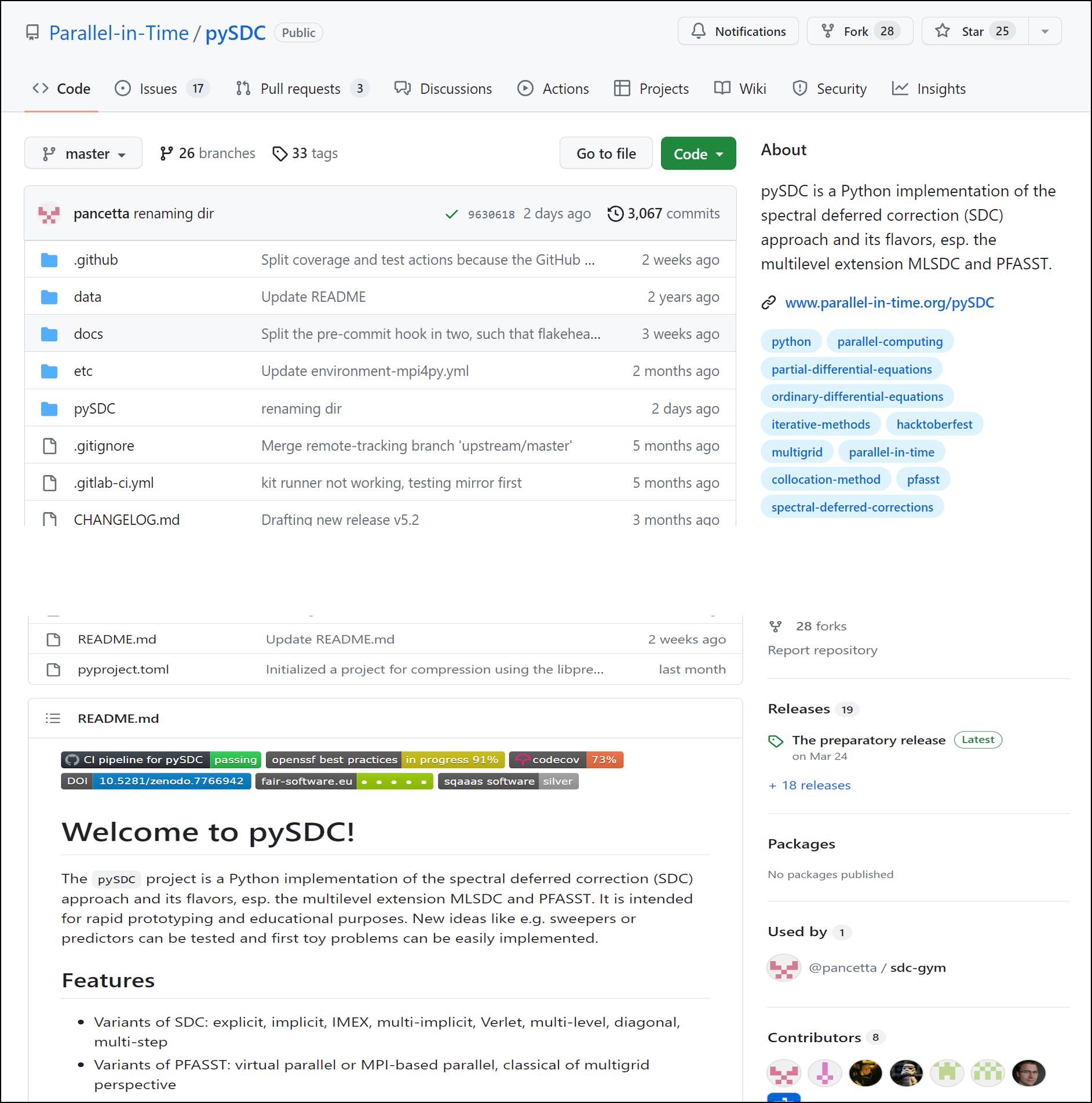Click the codecov 73% badge
This screenshot has width=1092, height=1103.
(x=566, y=759)
